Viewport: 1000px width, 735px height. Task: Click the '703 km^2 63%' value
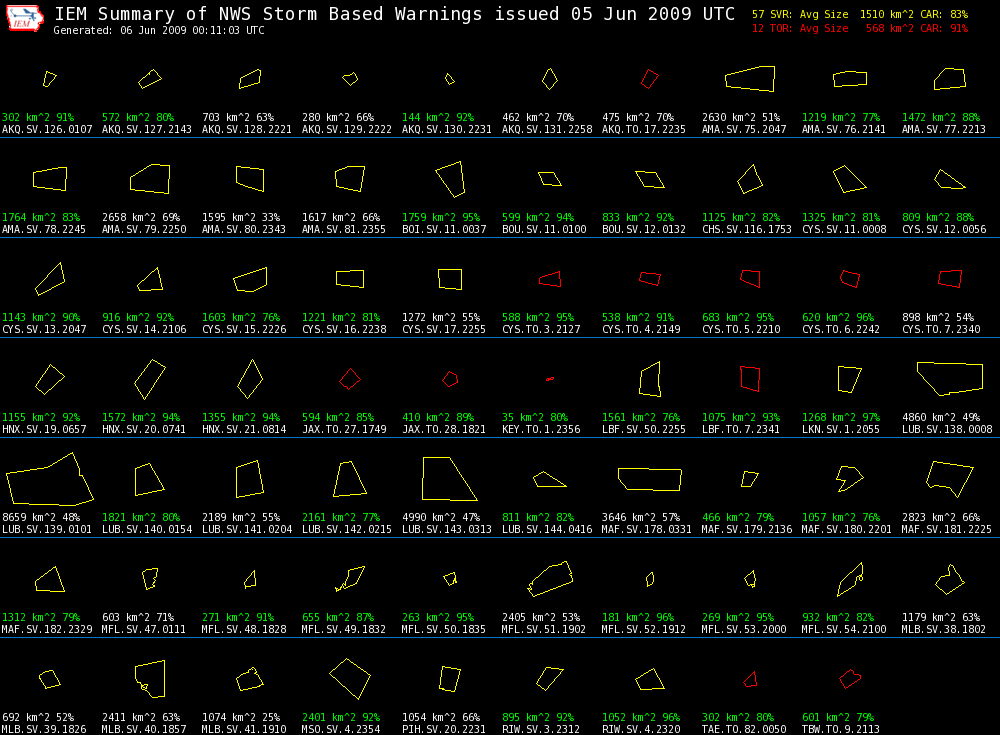click(x=238, y=117)
